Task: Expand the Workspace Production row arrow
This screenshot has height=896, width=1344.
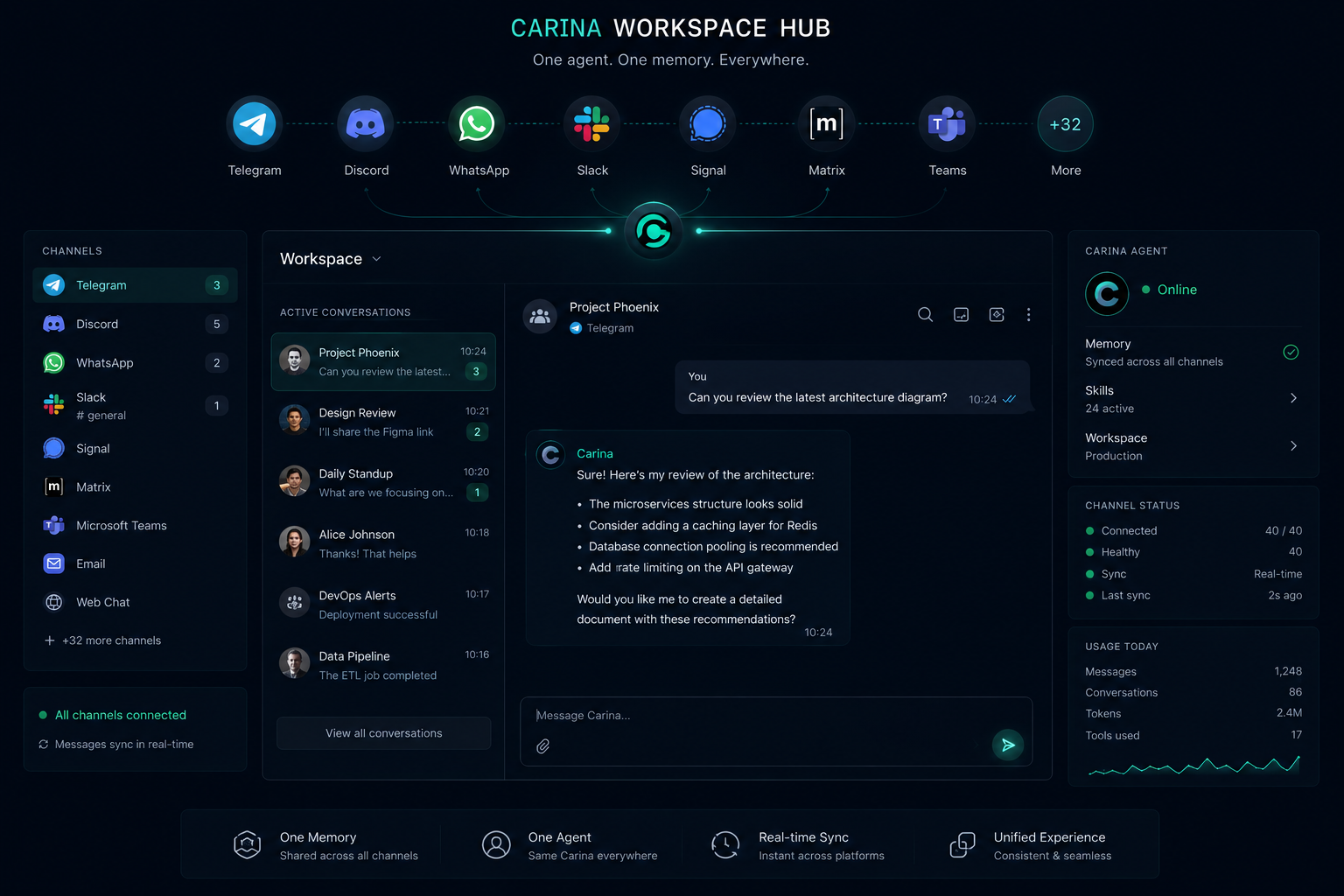Action: pyautogui.click(x=1293, y=446)
